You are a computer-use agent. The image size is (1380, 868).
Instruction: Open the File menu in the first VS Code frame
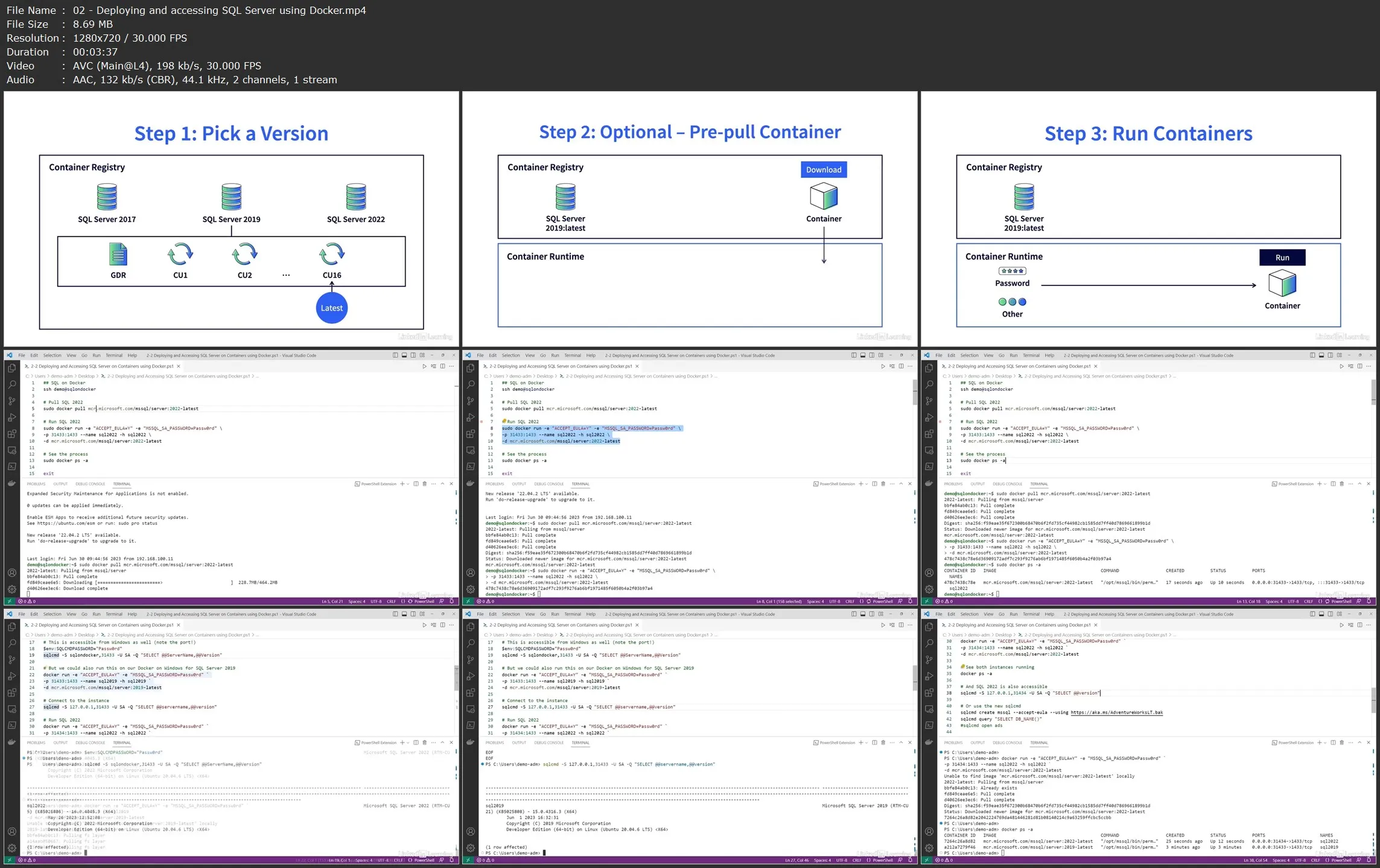tap(22, 355)
